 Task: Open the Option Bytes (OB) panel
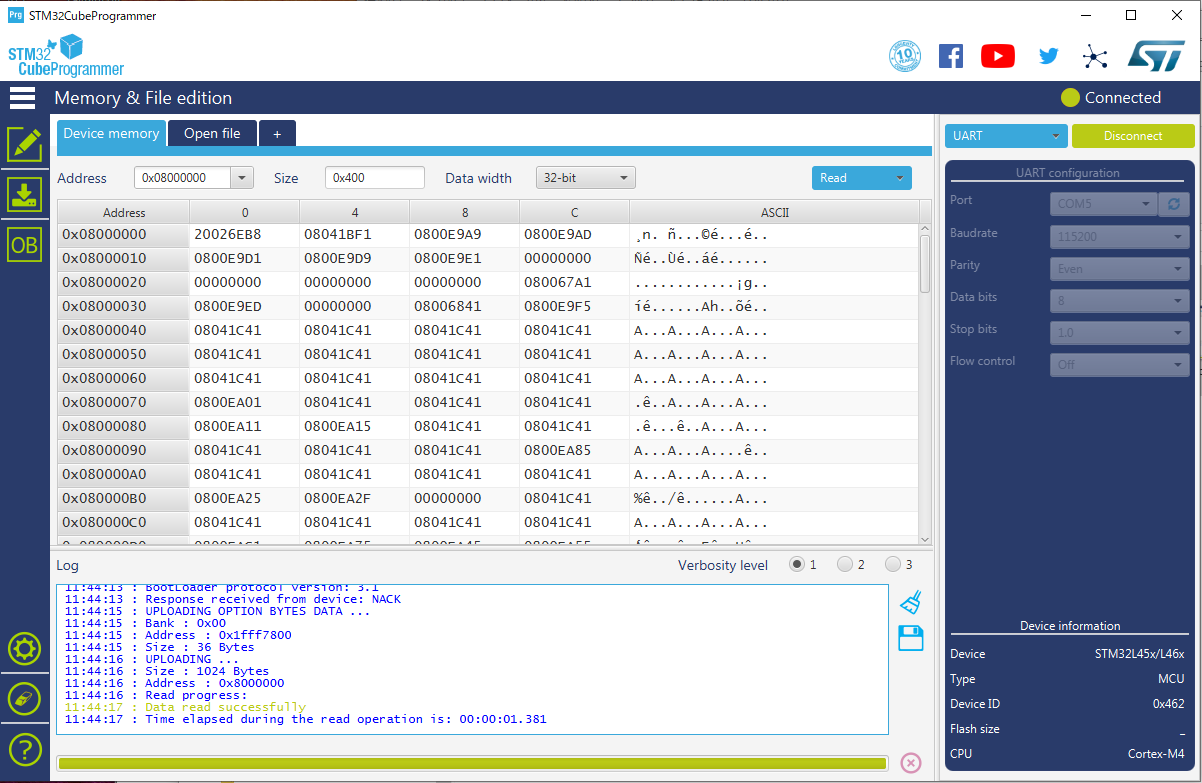pyautogui.click(x=24, y=244)
